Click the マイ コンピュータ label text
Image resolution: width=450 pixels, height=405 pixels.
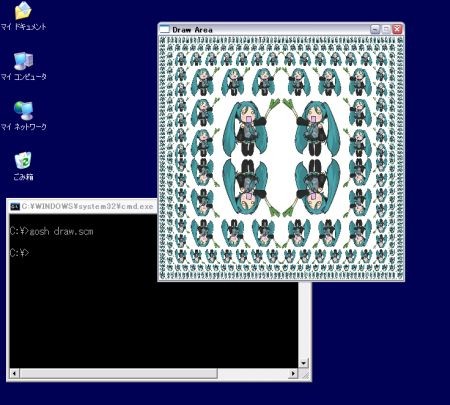pos(23,77)
